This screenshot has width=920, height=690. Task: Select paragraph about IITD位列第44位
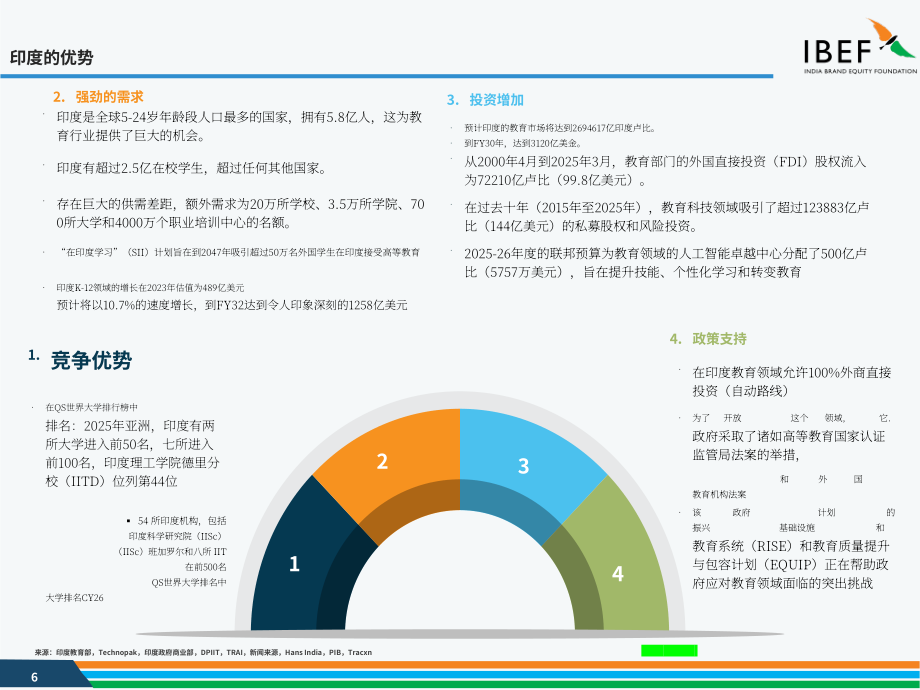(133, 454)
